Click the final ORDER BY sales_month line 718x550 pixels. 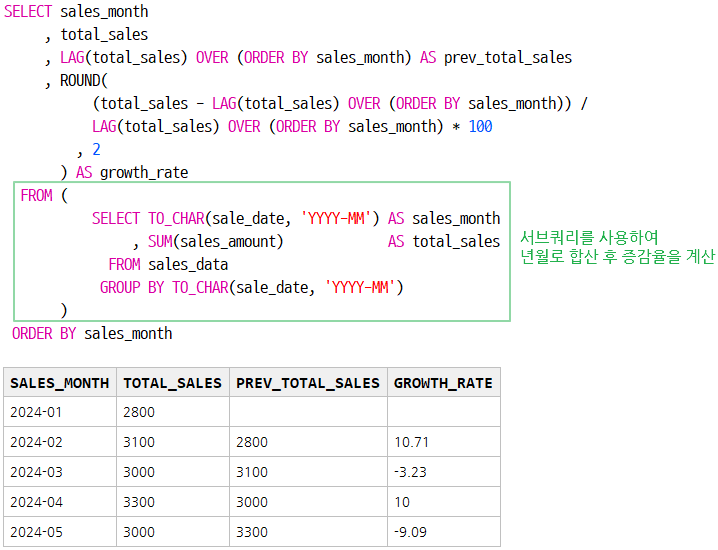pyautogui.click(x=92, y=333)
